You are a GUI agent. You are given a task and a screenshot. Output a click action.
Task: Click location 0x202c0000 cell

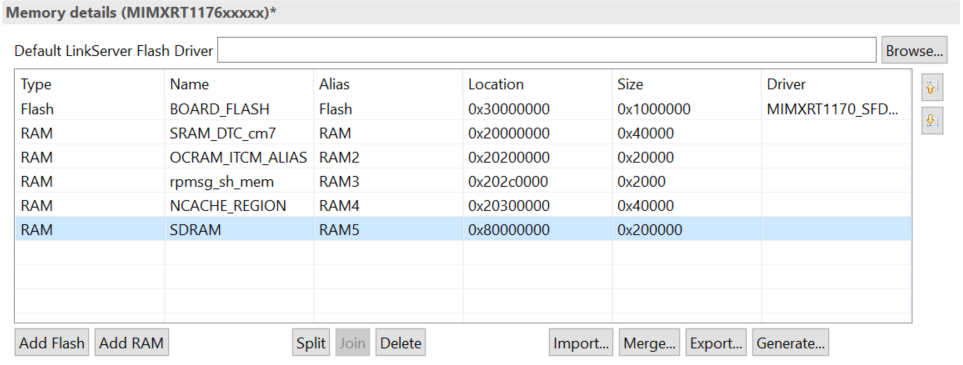537,182
